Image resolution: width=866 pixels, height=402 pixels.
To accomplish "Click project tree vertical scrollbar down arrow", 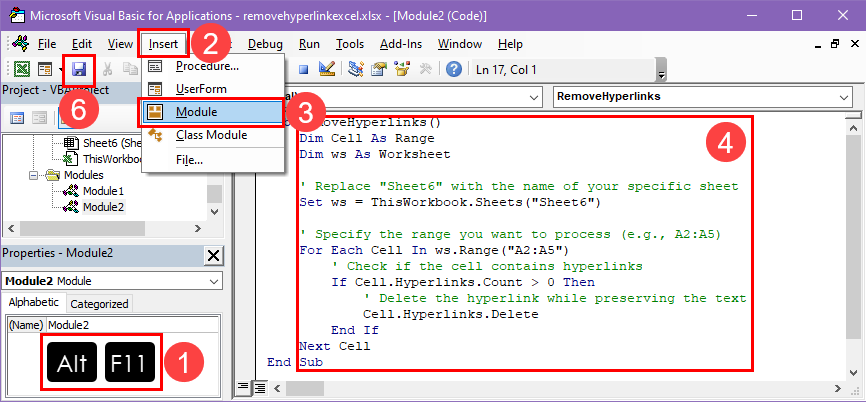I will 214,211.
